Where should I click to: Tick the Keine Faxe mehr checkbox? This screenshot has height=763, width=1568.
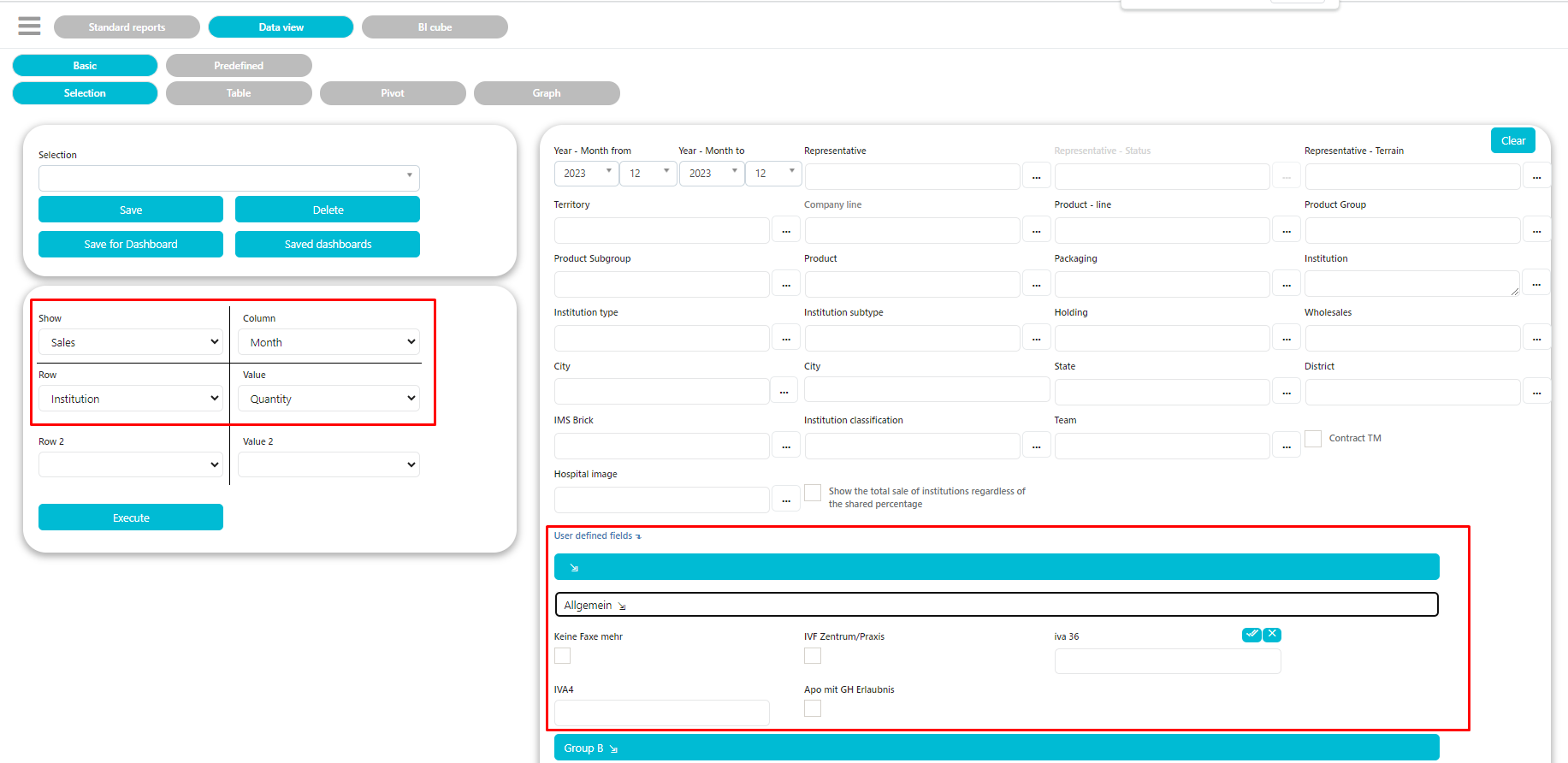tap(562, 656)
